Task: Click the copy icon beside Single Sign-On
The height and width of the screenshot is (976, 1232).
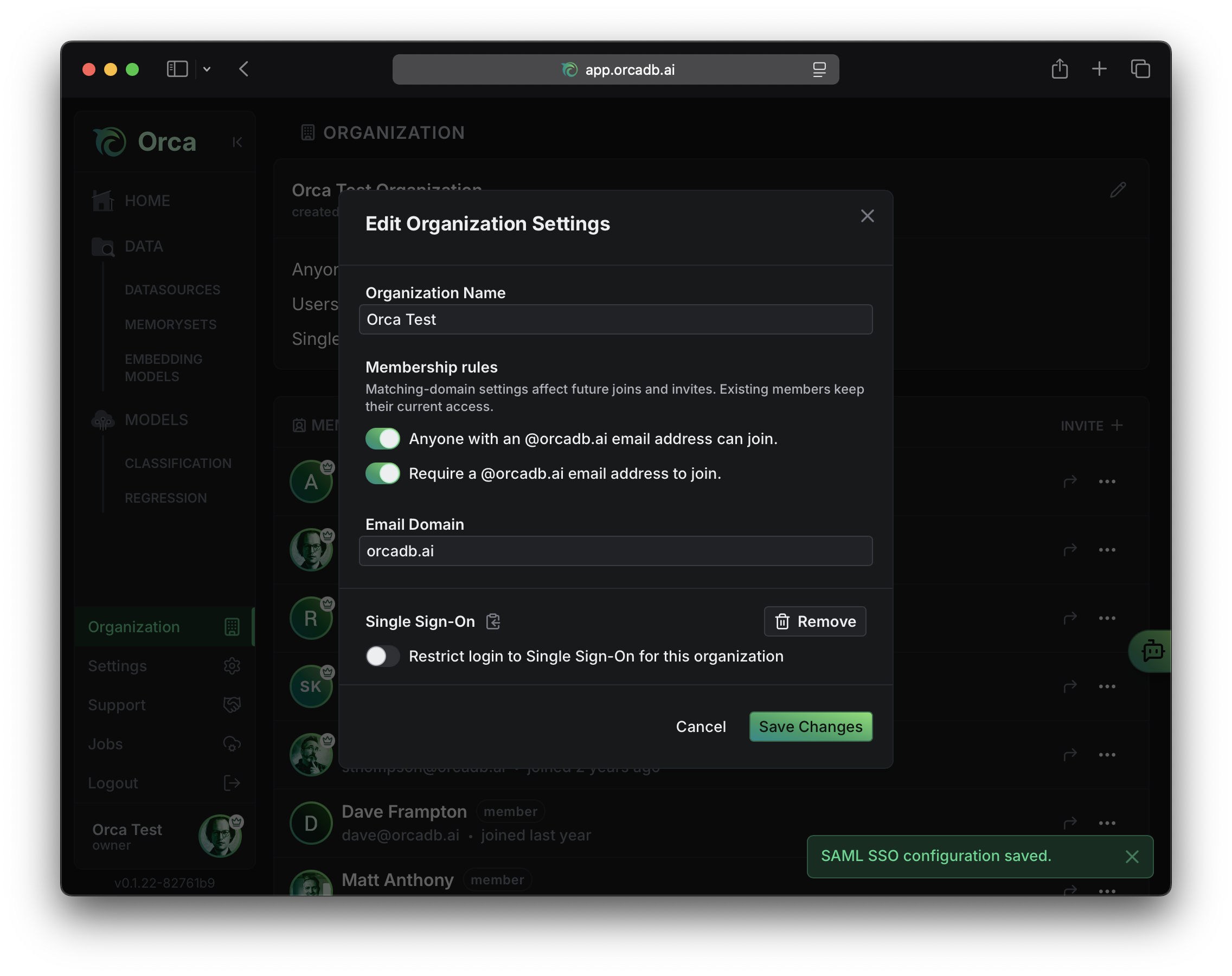Action: click(493, 621)
